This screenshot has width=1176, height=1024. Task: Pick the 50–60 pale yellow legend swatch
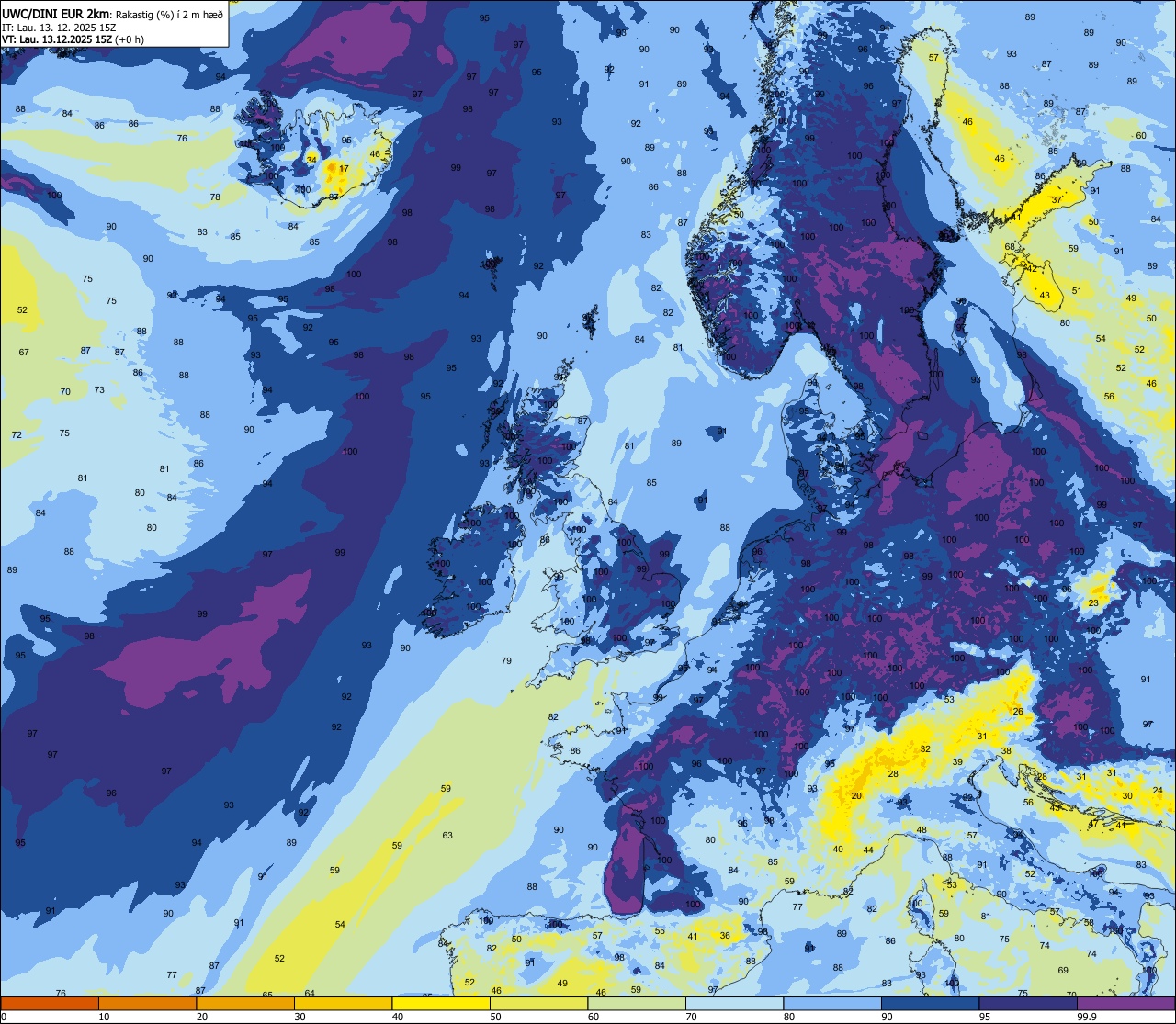point(538,1003)
